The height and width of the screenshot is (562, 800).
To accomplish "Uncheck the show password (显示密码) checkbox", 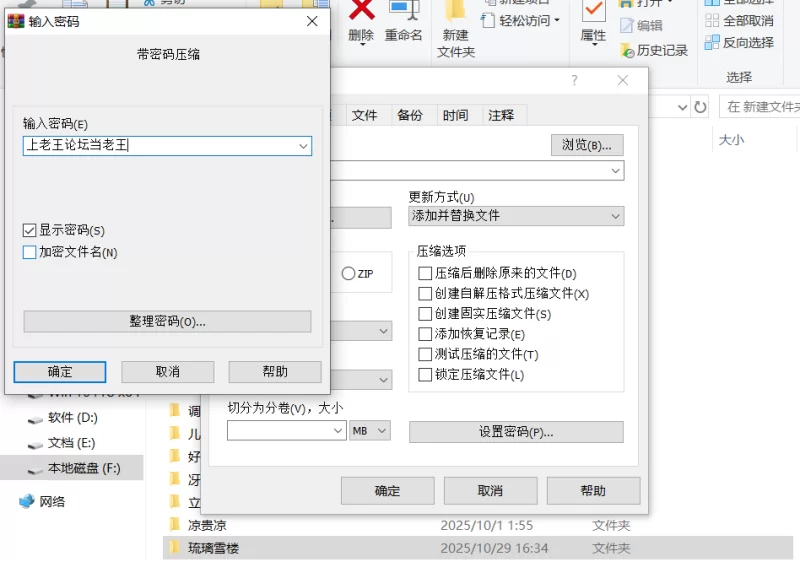I will pos(30,231).
